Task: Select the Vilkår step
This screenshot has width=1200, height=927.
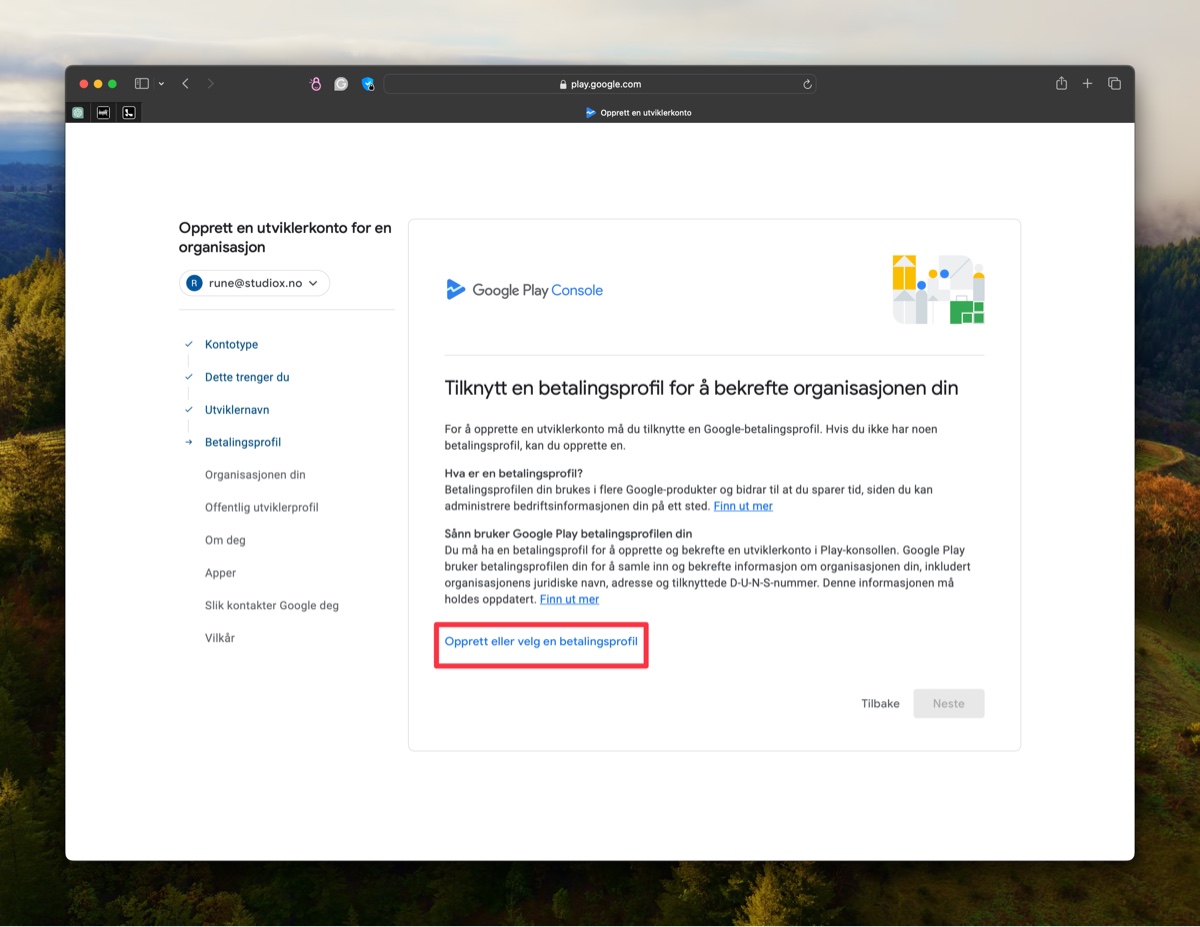Action: (x=220, y=638)
